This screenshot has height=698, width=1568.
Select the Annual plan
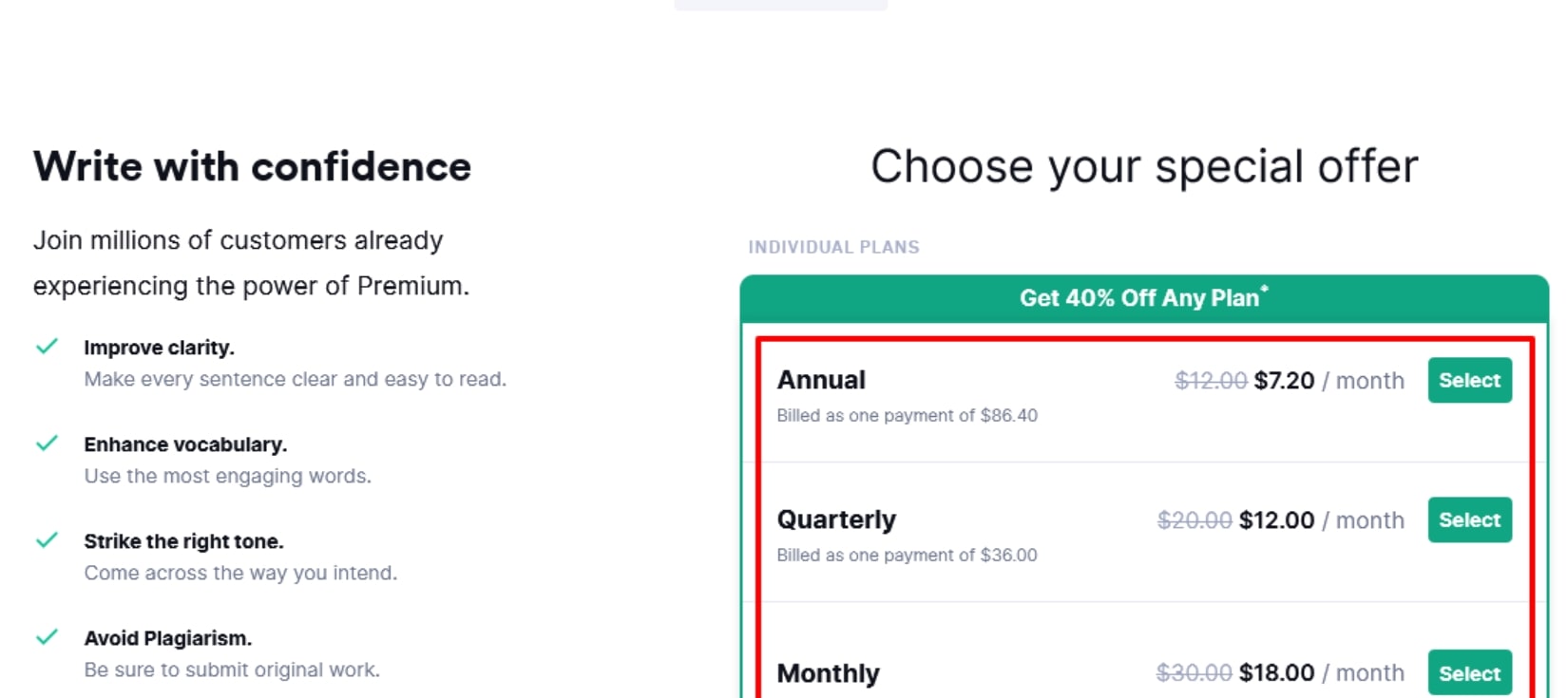coord(1469,380)
